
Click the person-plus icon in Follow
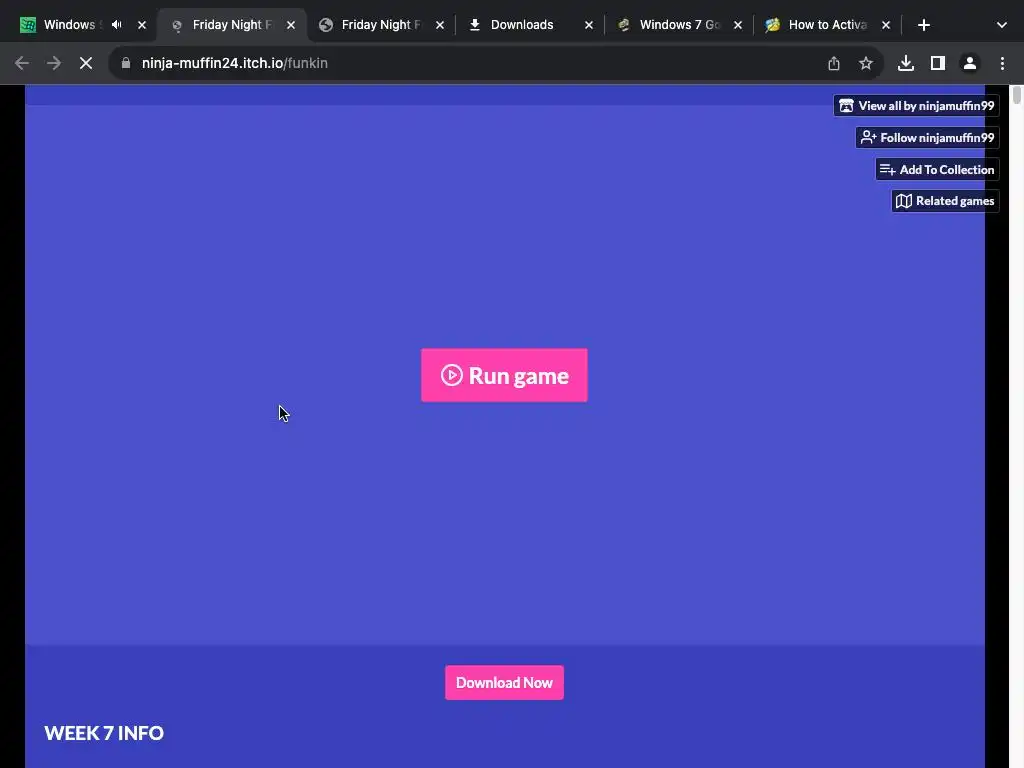869,138
